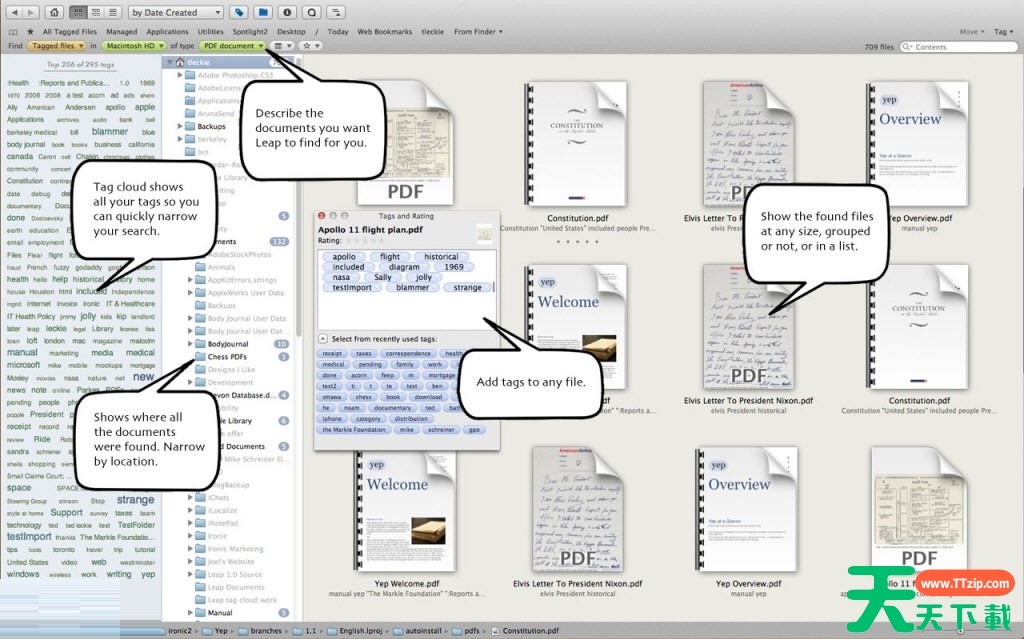Open the Desktop bookmark

point(291,31)
